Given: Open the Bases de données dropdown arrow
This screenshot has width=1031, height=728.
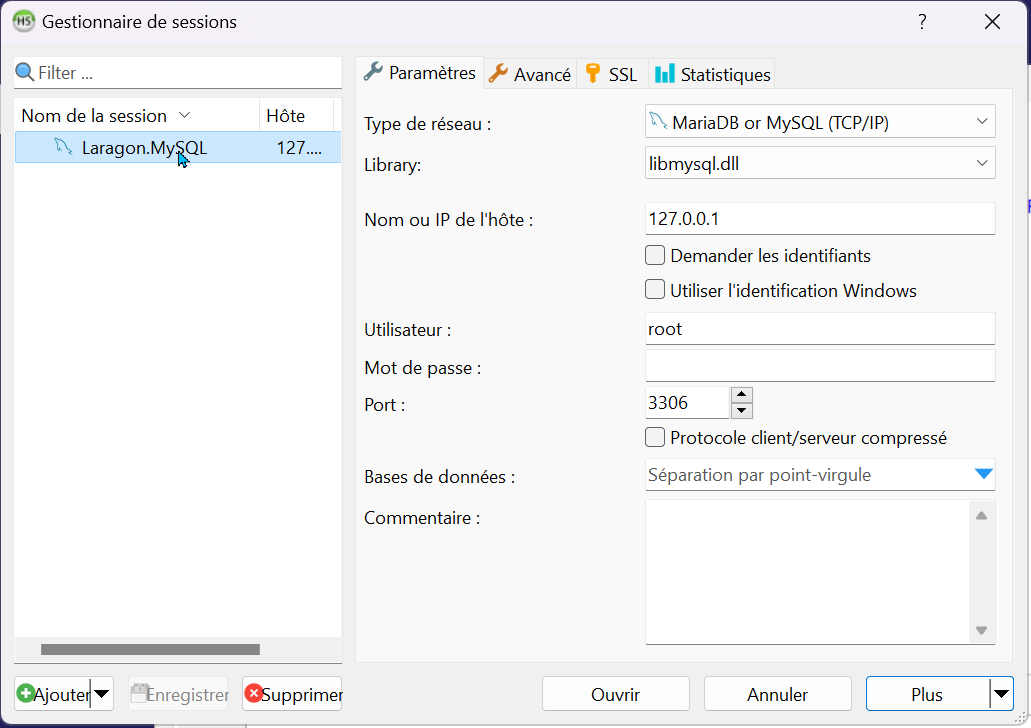Looking at the screenshot, I should (x=982, y=475).
